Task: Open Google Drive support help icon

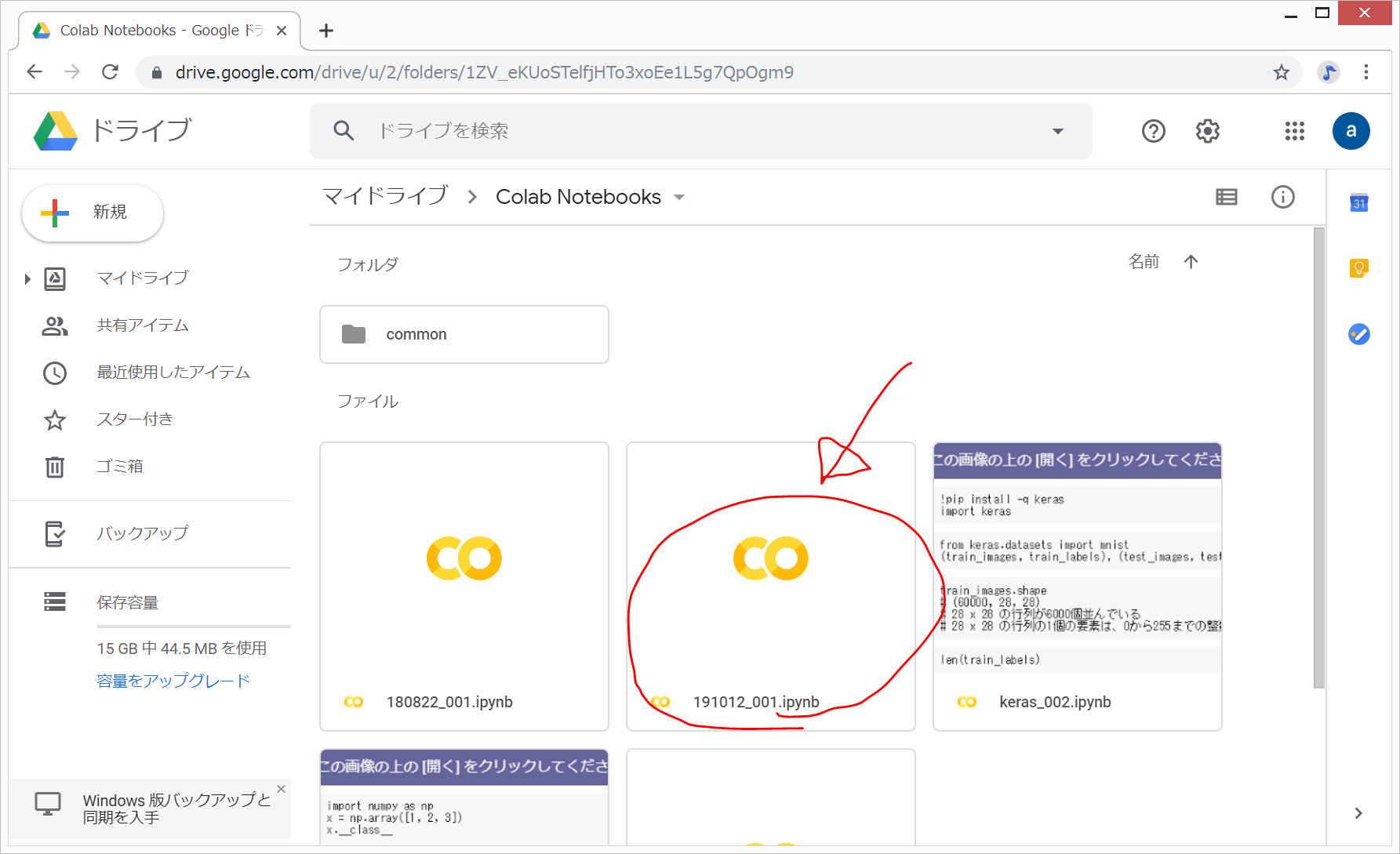Action: click(x=1153, y=131)
